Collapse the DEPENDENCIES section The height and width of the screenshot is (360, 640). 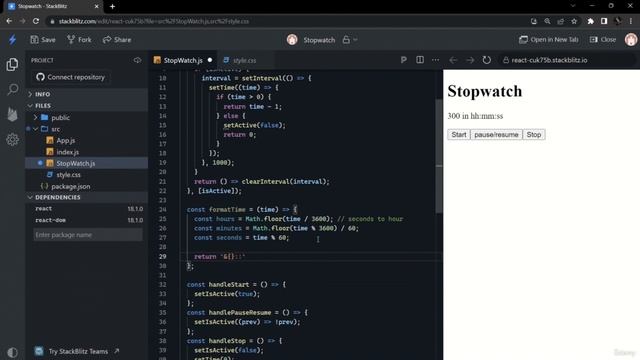[87, 197]
